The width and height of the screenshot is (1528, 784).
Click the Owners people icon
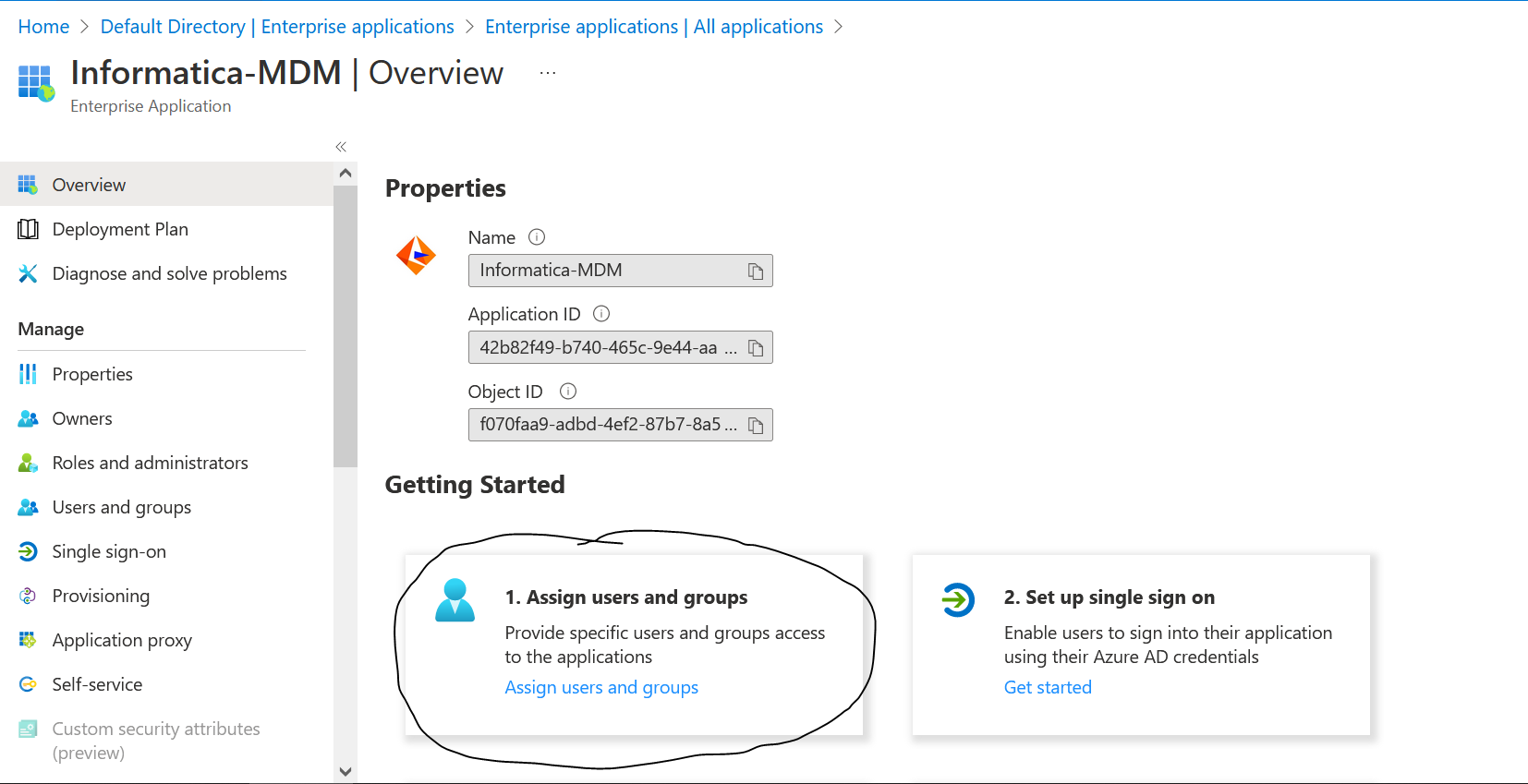[x=28, y=418]
